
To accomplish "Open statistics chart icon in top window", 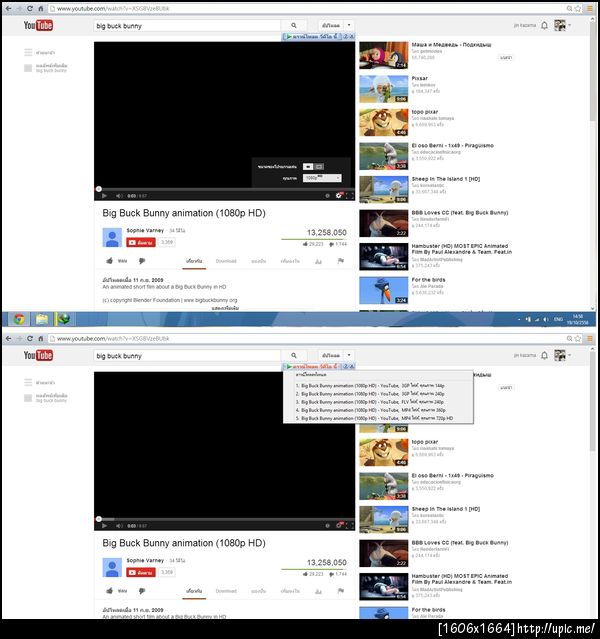I will [318, 261].
